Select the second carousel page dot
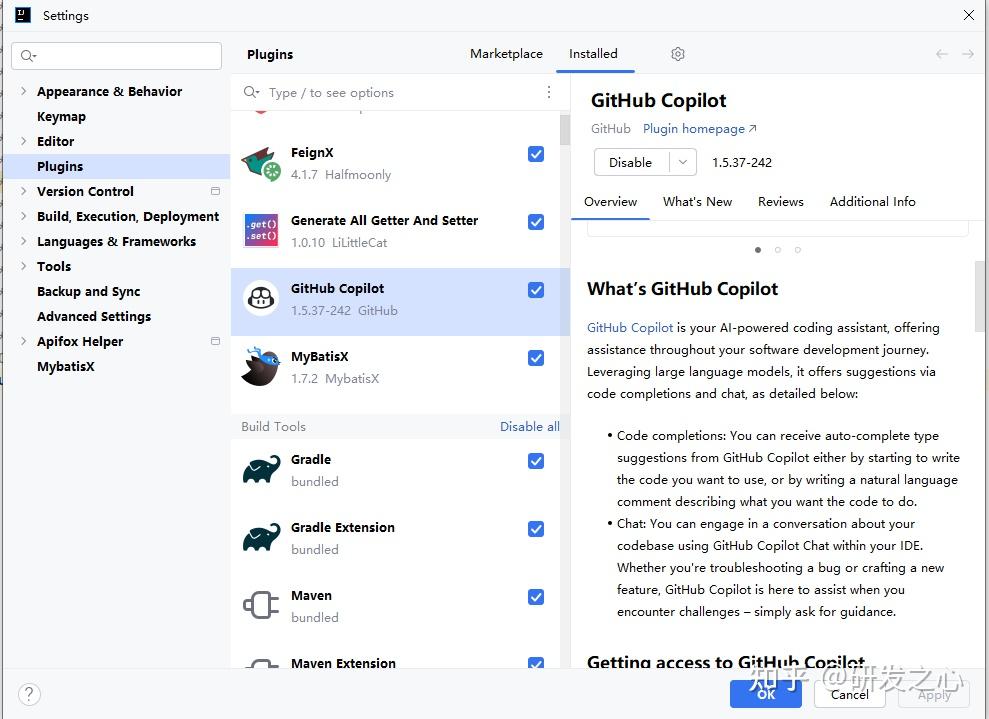Screen dimensions: 989x719 coord(778,250)
